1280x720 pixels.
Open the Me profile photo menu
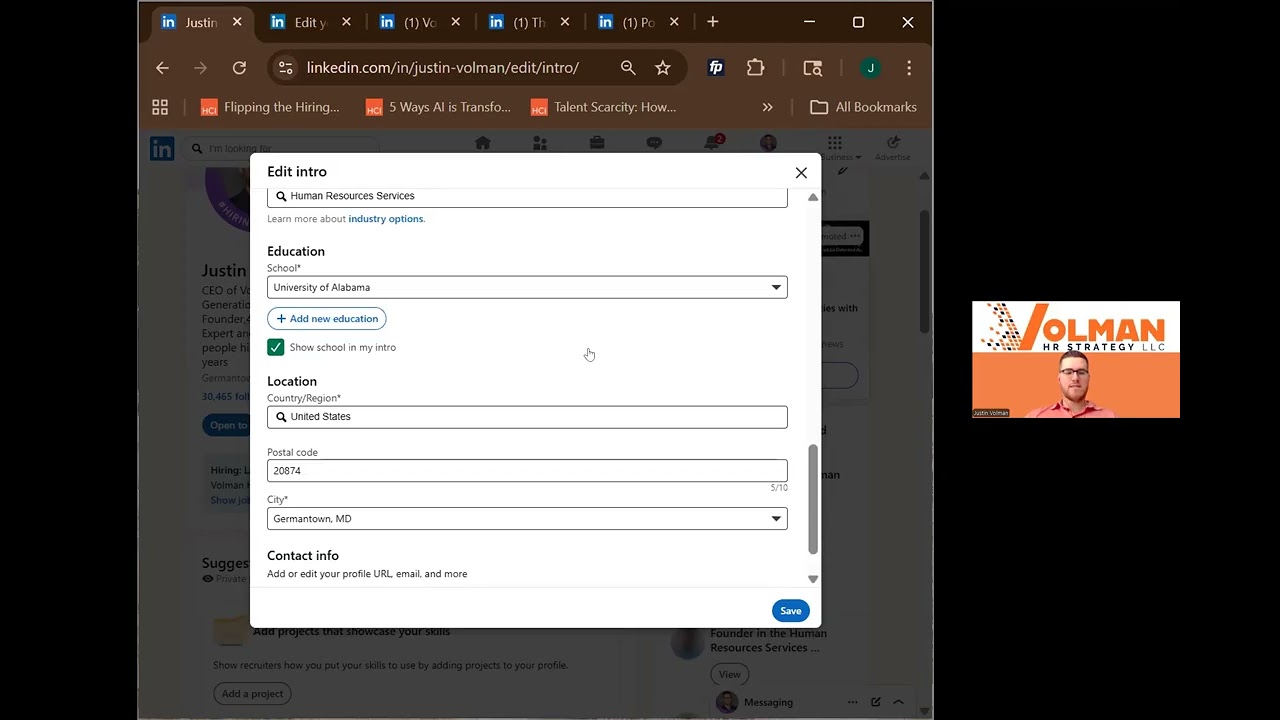[x=768, y=143]
